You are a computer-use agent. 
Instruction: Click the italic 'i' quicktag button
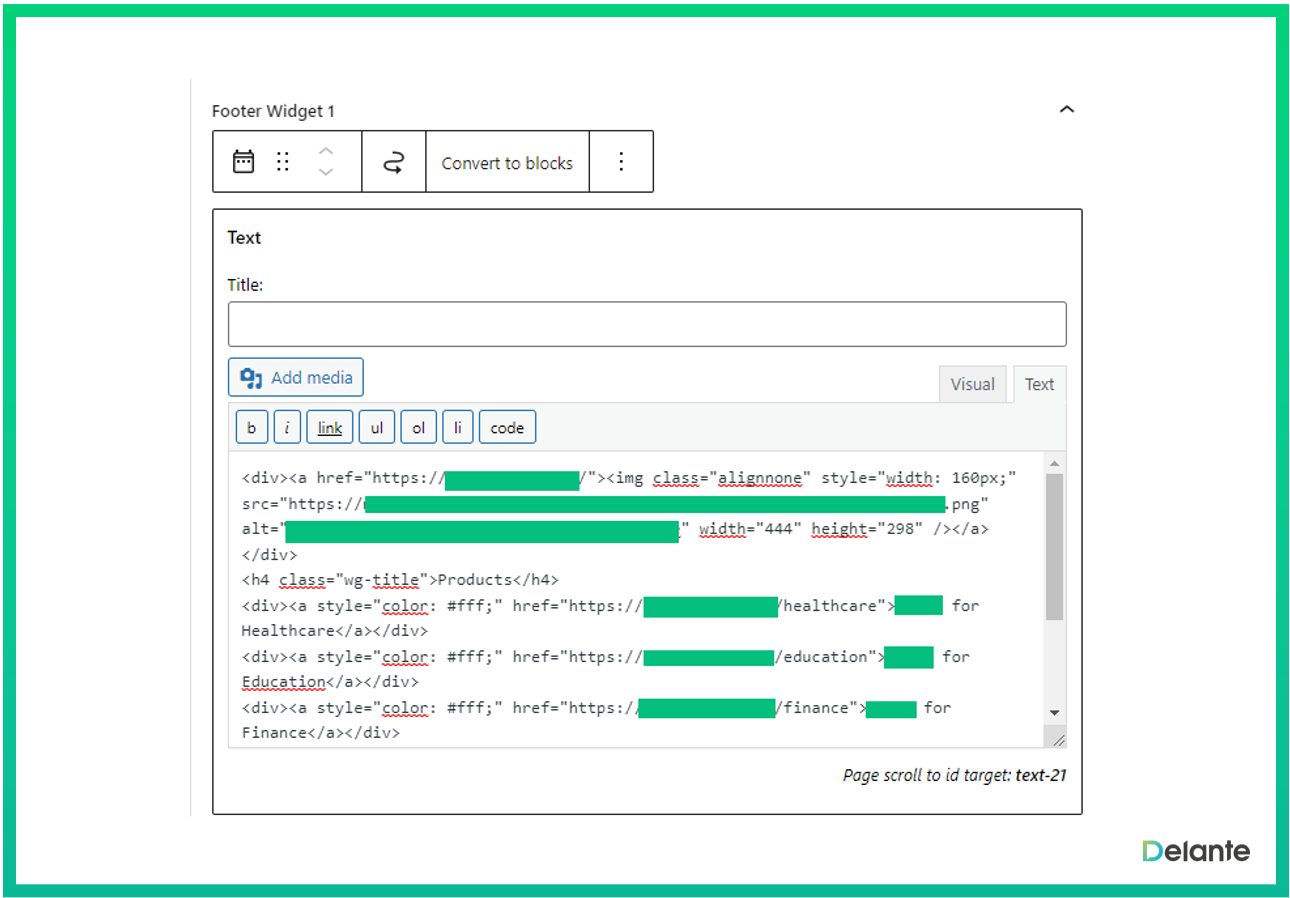(287, 428)
